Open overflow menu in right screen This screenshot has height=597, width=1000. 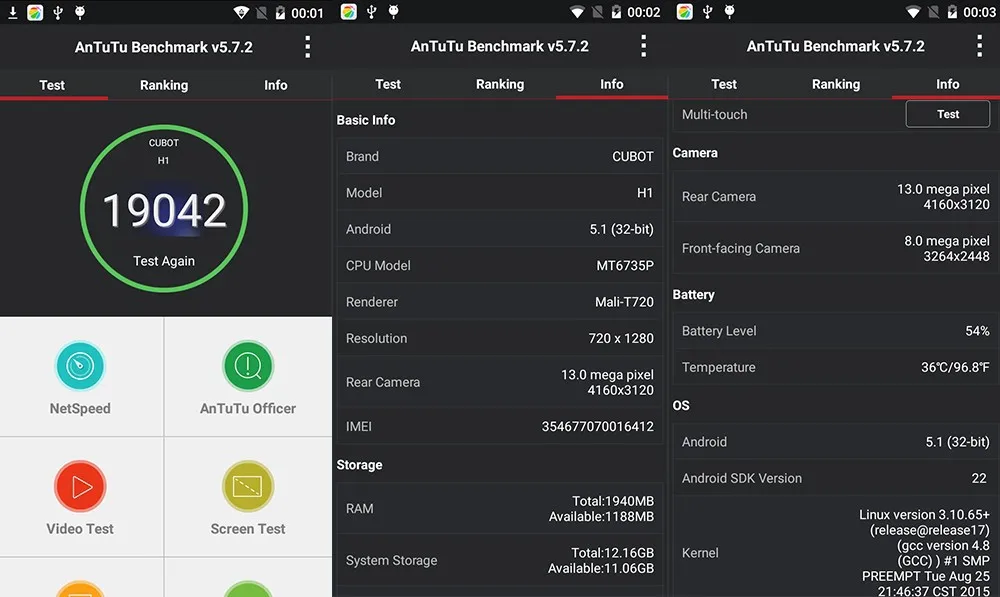980,46
